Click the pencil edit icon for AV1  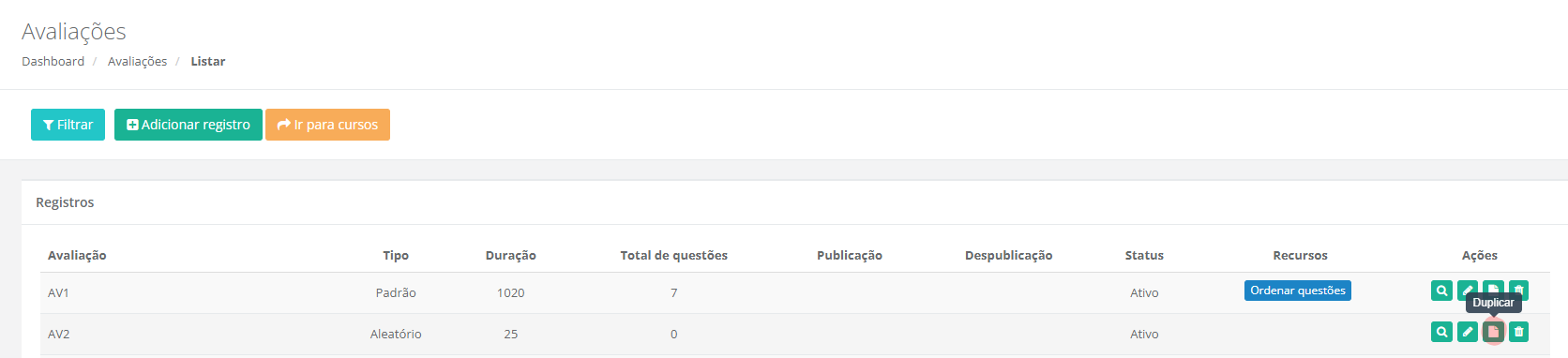click(x=1468, y=291)
